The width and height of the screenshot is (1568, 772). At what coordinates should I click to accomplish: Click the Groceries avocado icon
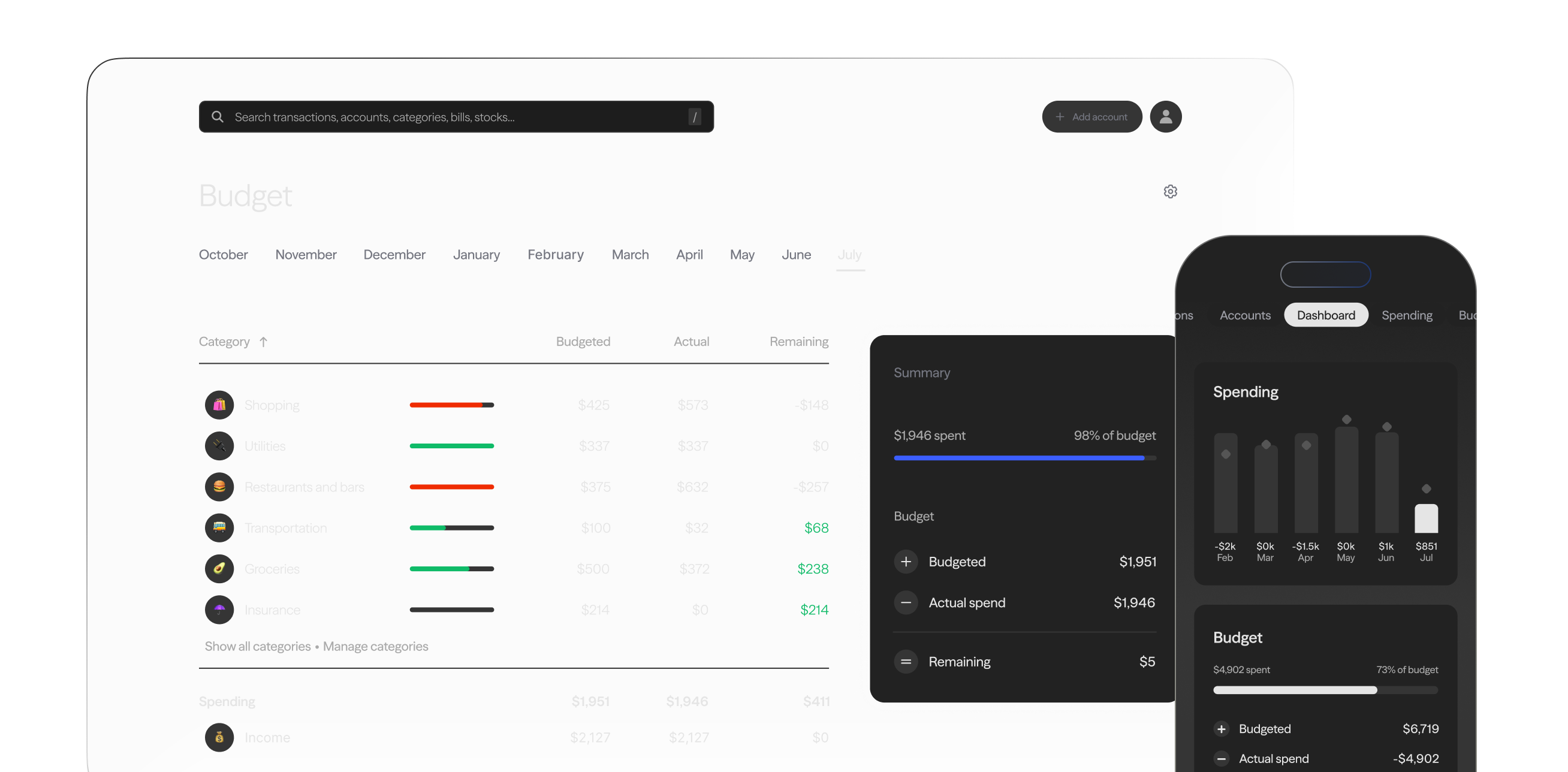pos(219,568)
